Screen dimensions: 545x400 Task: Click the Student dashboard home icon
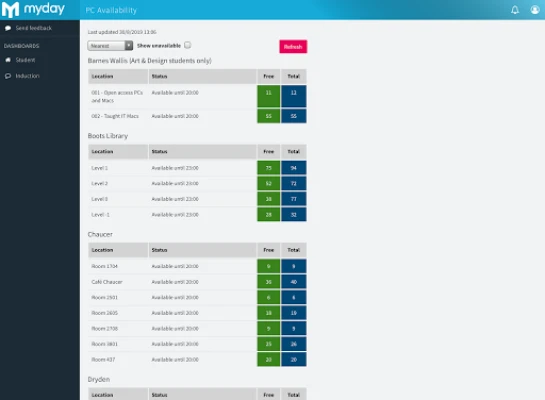(8, 60)
